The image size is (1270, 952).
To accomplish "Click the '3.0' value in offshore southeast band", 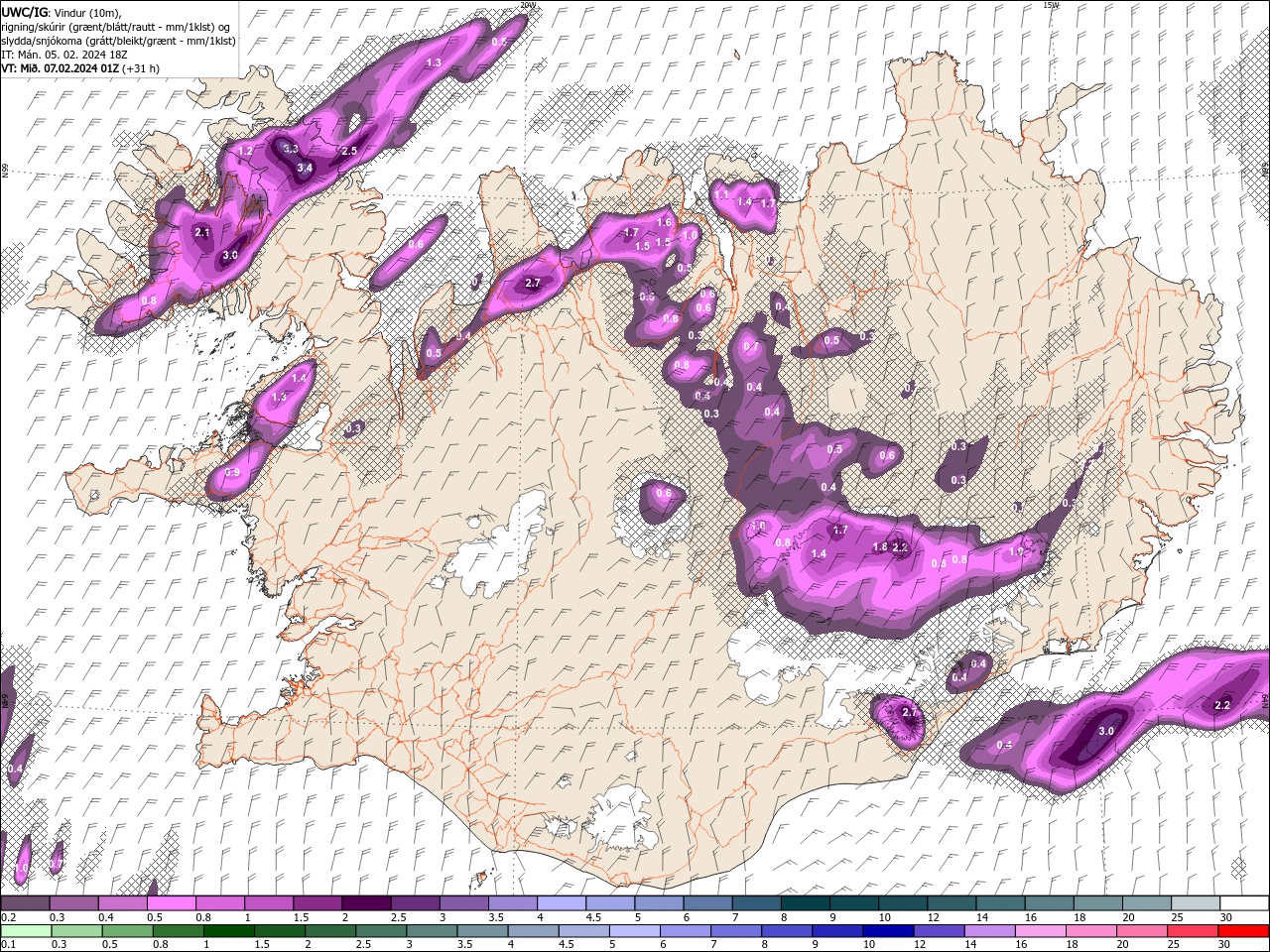I will click(x=1107, y=731).
